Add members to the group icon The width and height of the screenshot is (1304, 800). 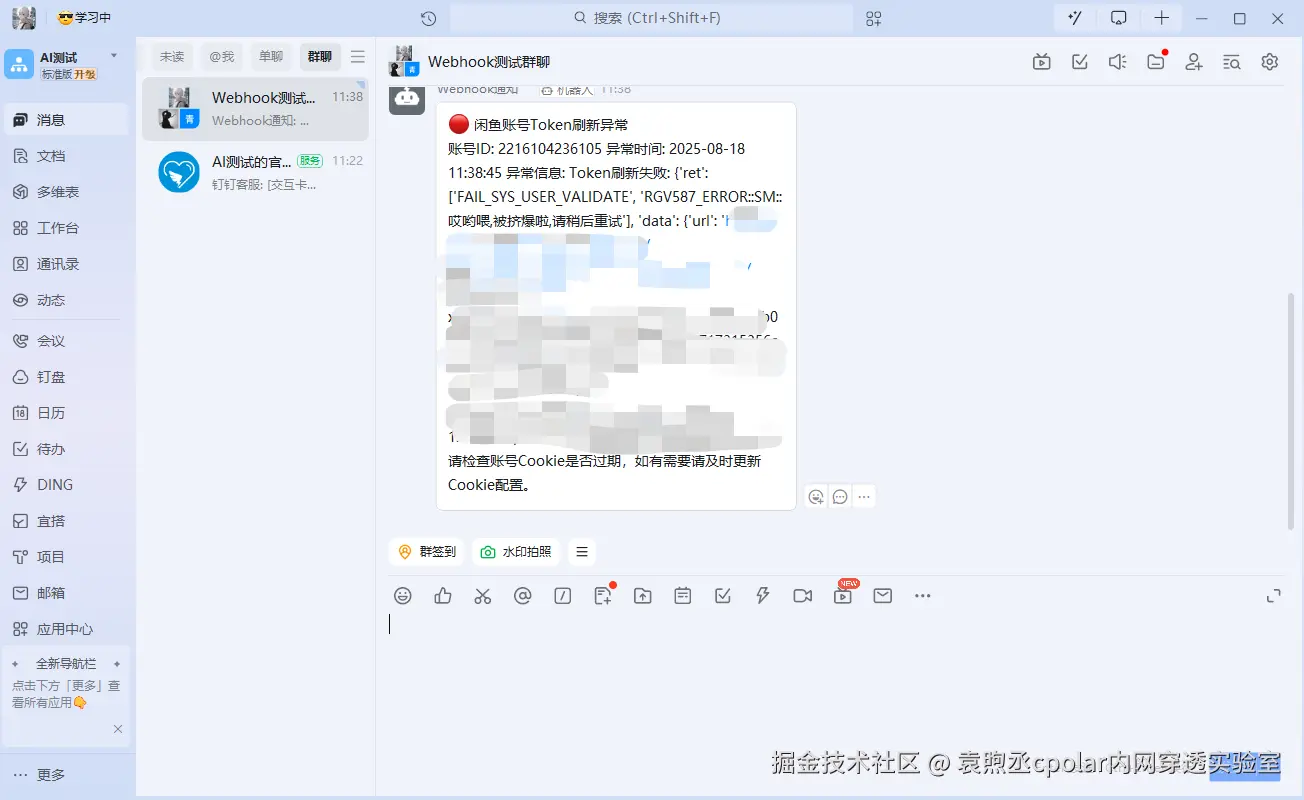(1194, 62)
